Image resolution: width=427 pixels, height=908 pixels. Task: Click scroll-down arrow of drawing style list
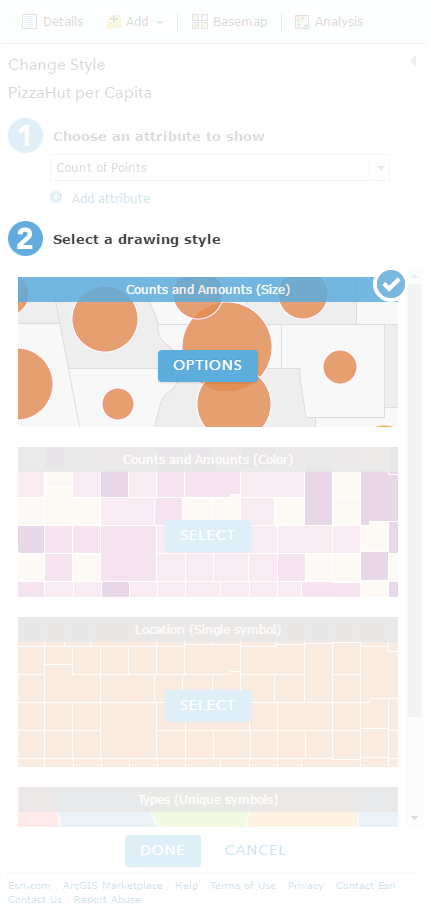(x=414, y=818)
